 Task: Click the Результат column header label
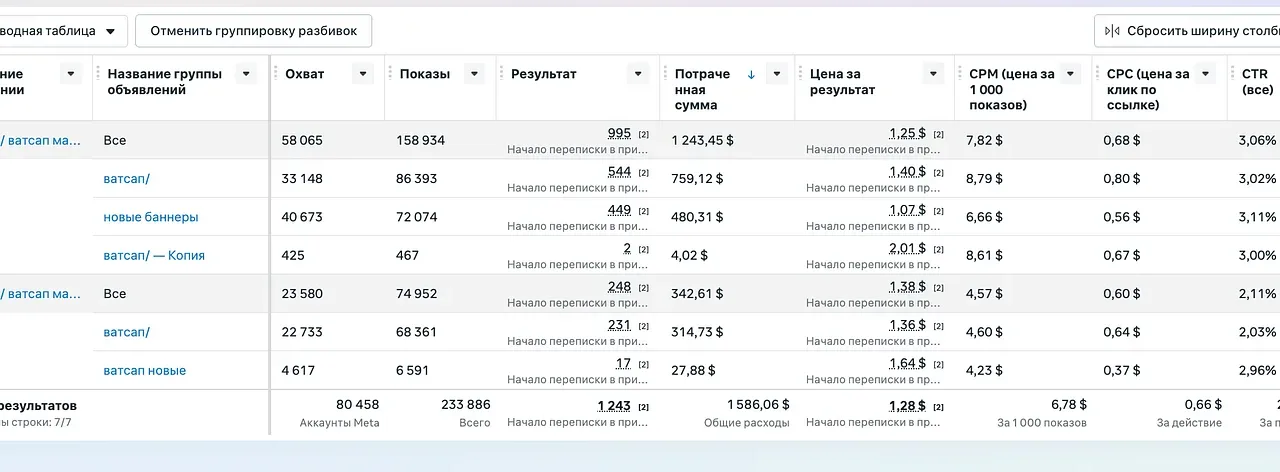coord(544,74)
